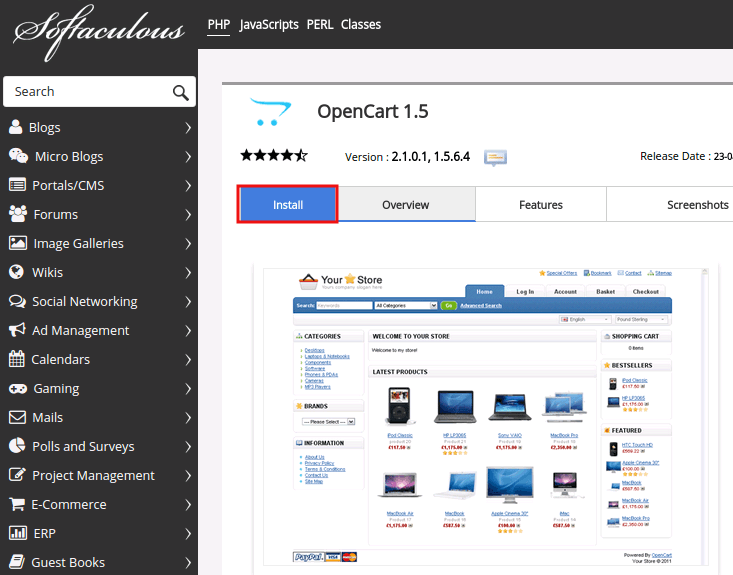733x575 pixels.
Task: Expand the Social Networking category arrow
Action: (x=188, y=302)
